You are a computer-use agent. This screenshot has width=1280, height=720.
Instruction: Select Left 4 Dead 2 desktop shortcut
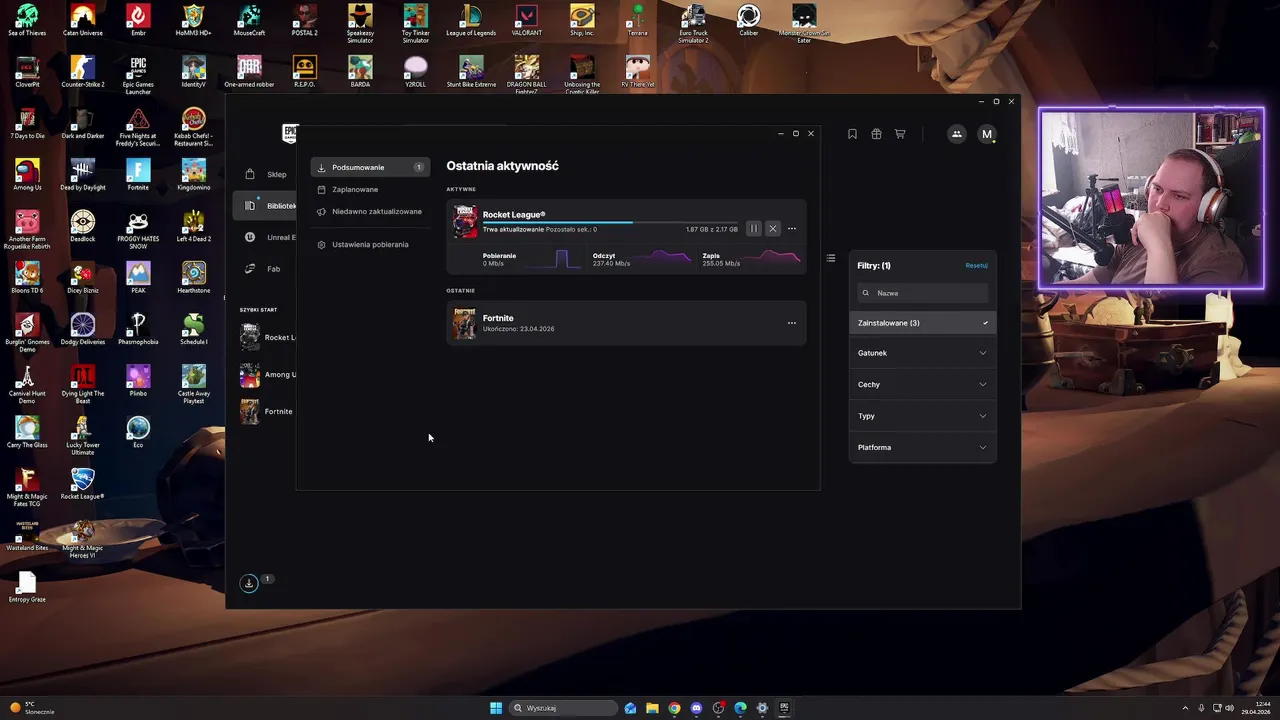(194, 226)
